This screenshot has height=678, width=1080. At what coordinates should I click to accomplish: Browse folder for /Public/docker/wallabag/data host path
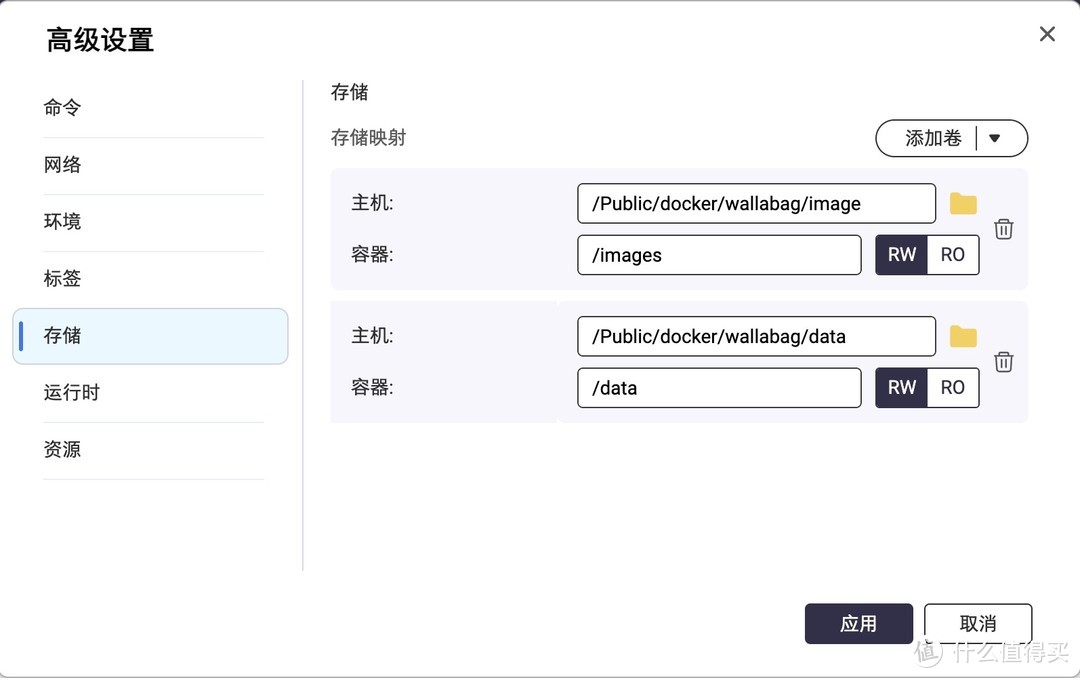pos(963,336)
